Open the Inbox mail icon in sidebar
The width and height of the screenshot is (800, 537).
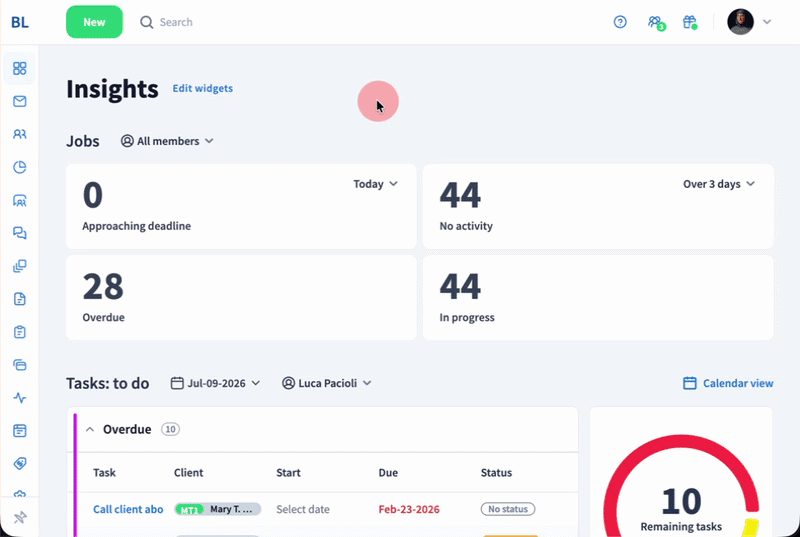tap(19, 101)
